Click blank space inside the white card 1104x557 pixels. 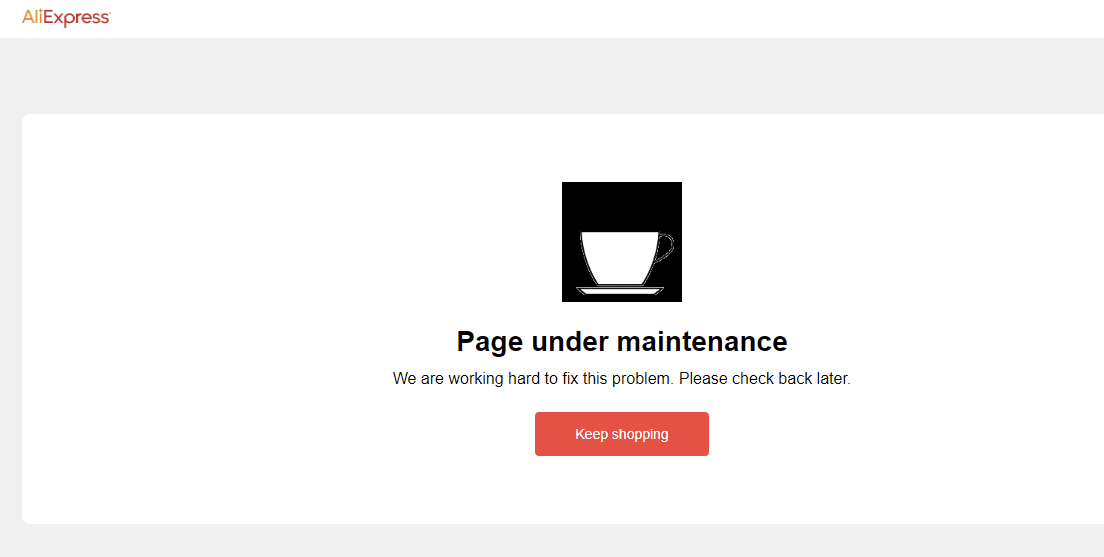[x=211, y=317]
